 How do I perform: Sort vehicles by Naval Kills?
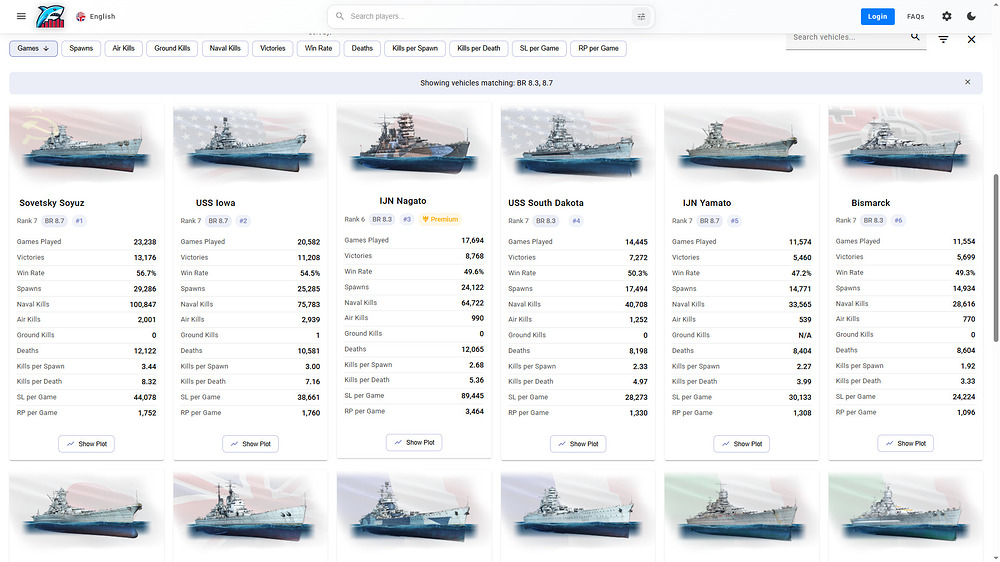[225, 48]
